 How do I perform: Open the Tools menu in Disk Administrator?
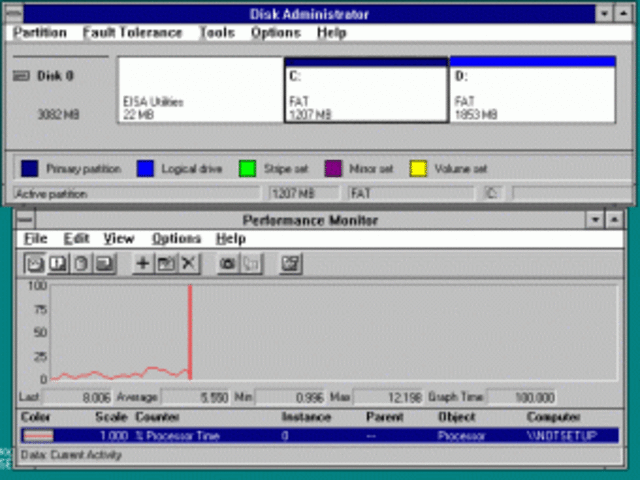[217, 33]
